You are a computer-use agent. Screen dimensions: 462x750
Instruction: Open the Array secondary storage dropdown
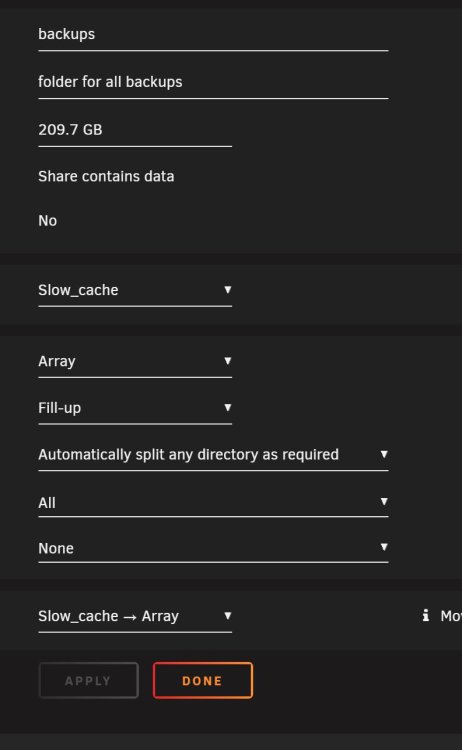[135, 361]
